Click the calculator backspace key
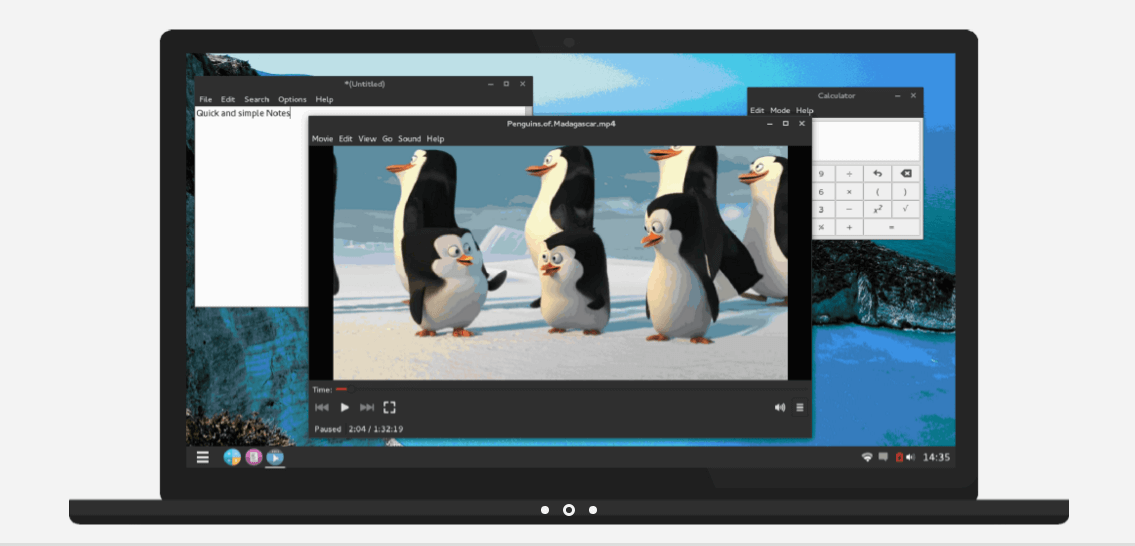The image size is (1135, 546). pos(906,174)
